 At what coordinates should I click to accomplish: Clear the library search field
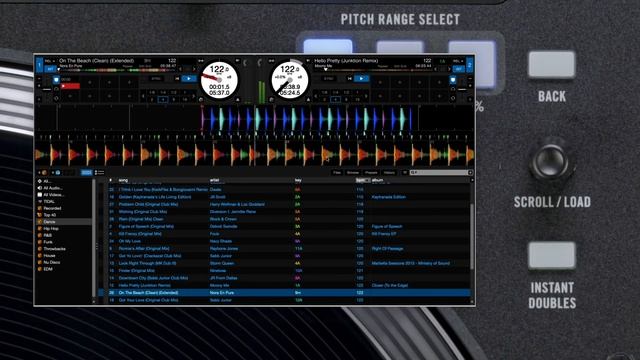pos(470,173)
